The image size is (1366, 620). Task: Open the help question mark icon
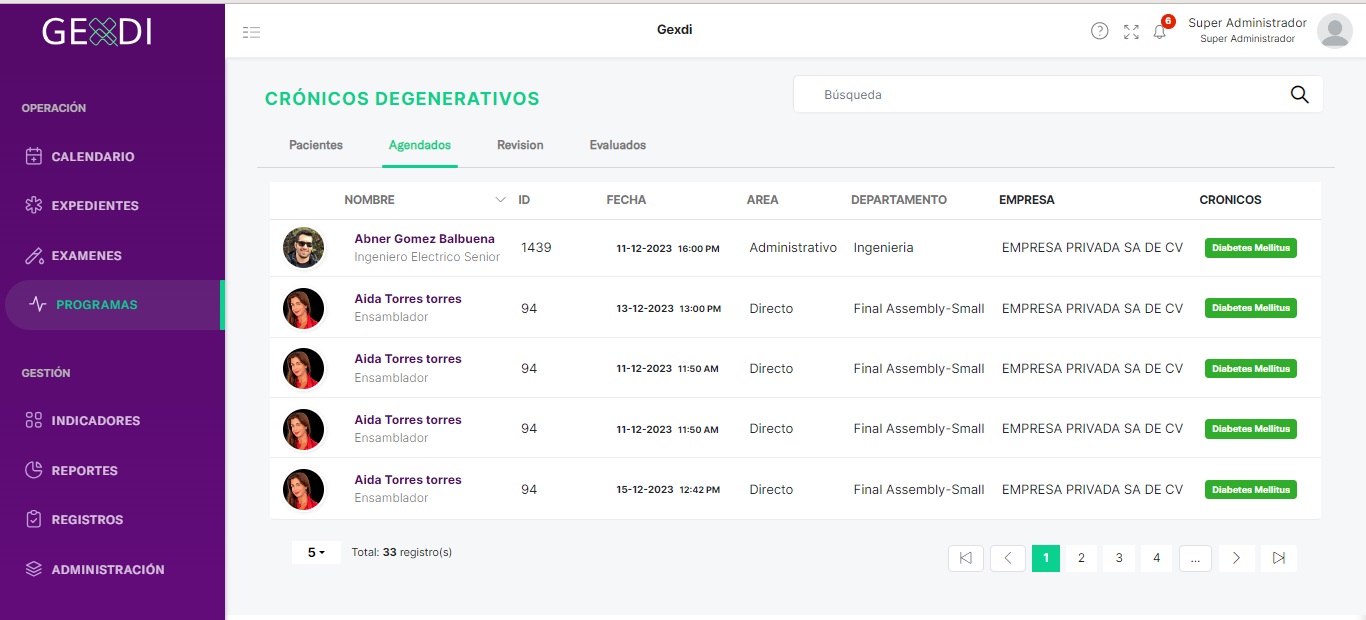click(x=1099, y=31)
